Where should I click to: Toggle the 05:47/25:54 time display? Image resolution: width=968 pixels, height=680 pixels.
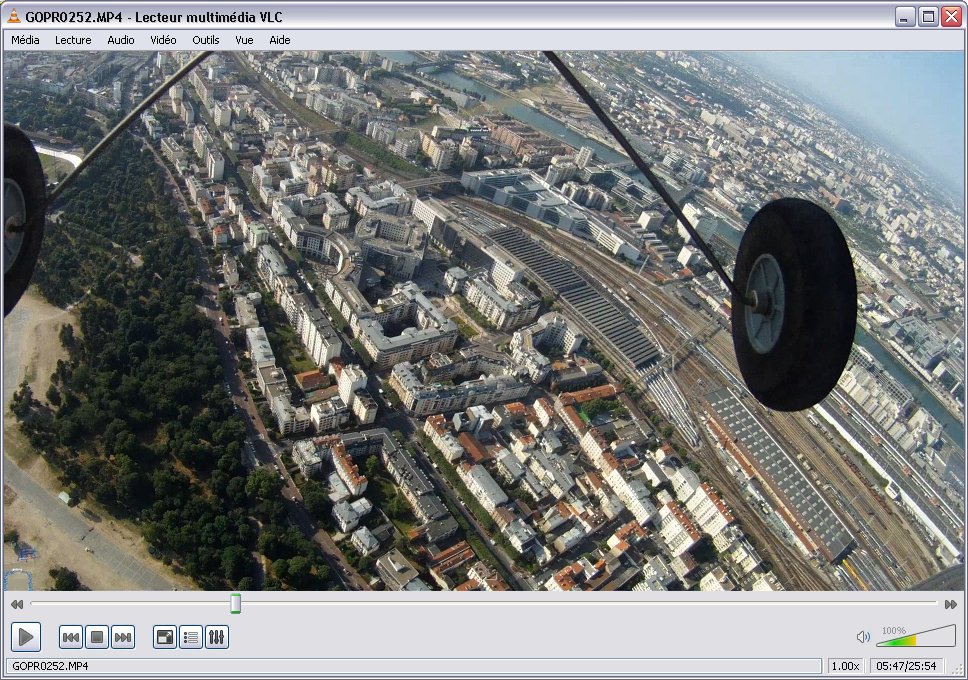906,666
